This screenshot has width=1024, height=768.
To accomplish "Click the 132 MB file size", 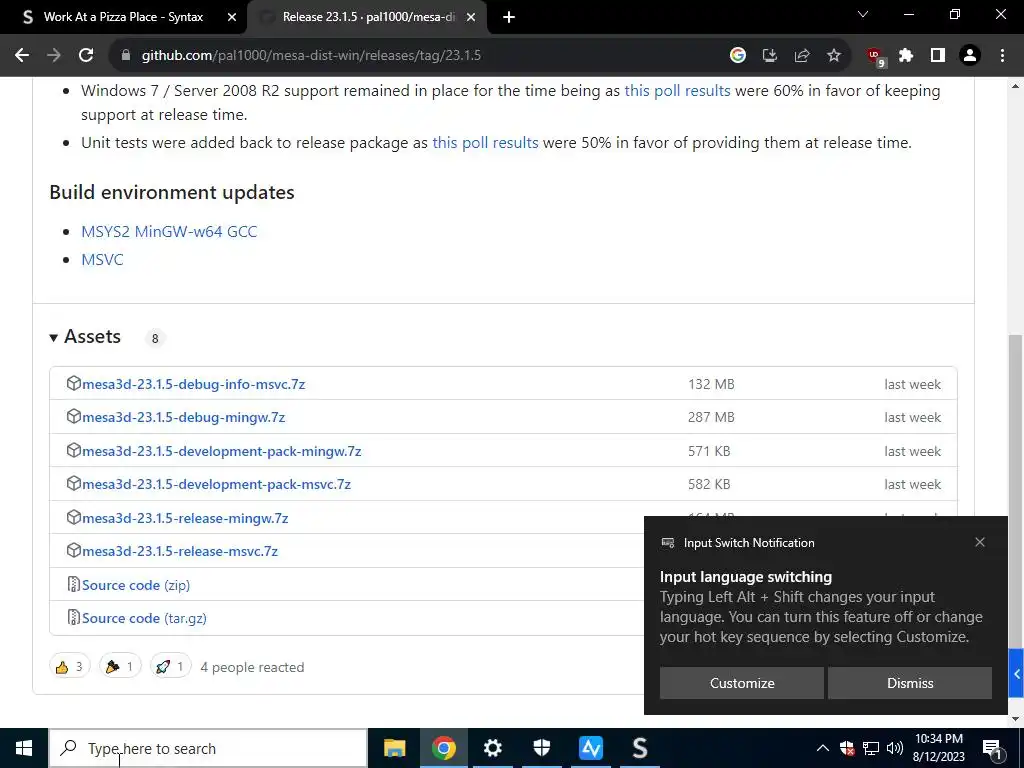I will point(711,384).
